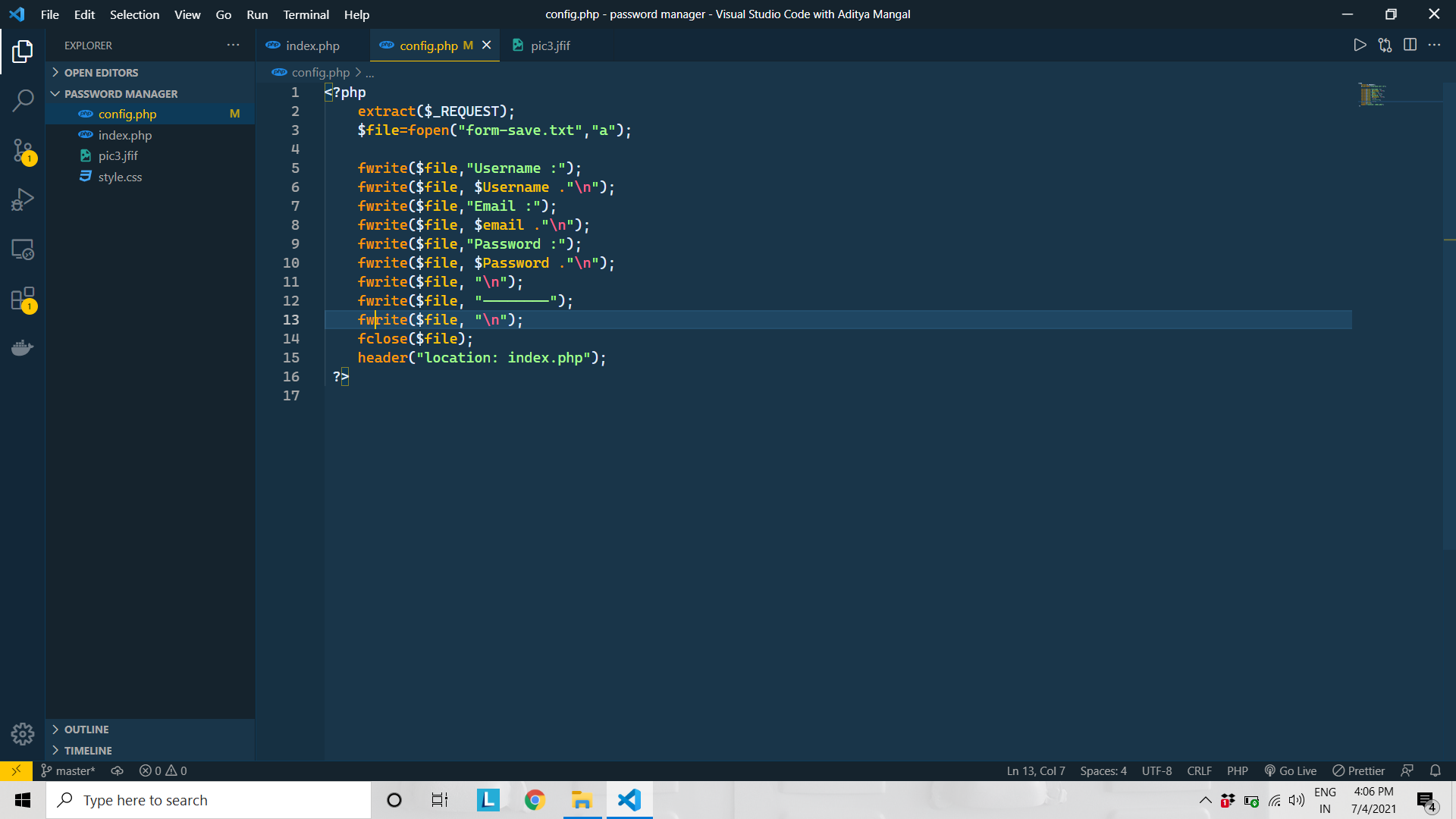The width and height of the screenshot is (1456, 819).
Task: Open the Extensions view
Action: 23,299
